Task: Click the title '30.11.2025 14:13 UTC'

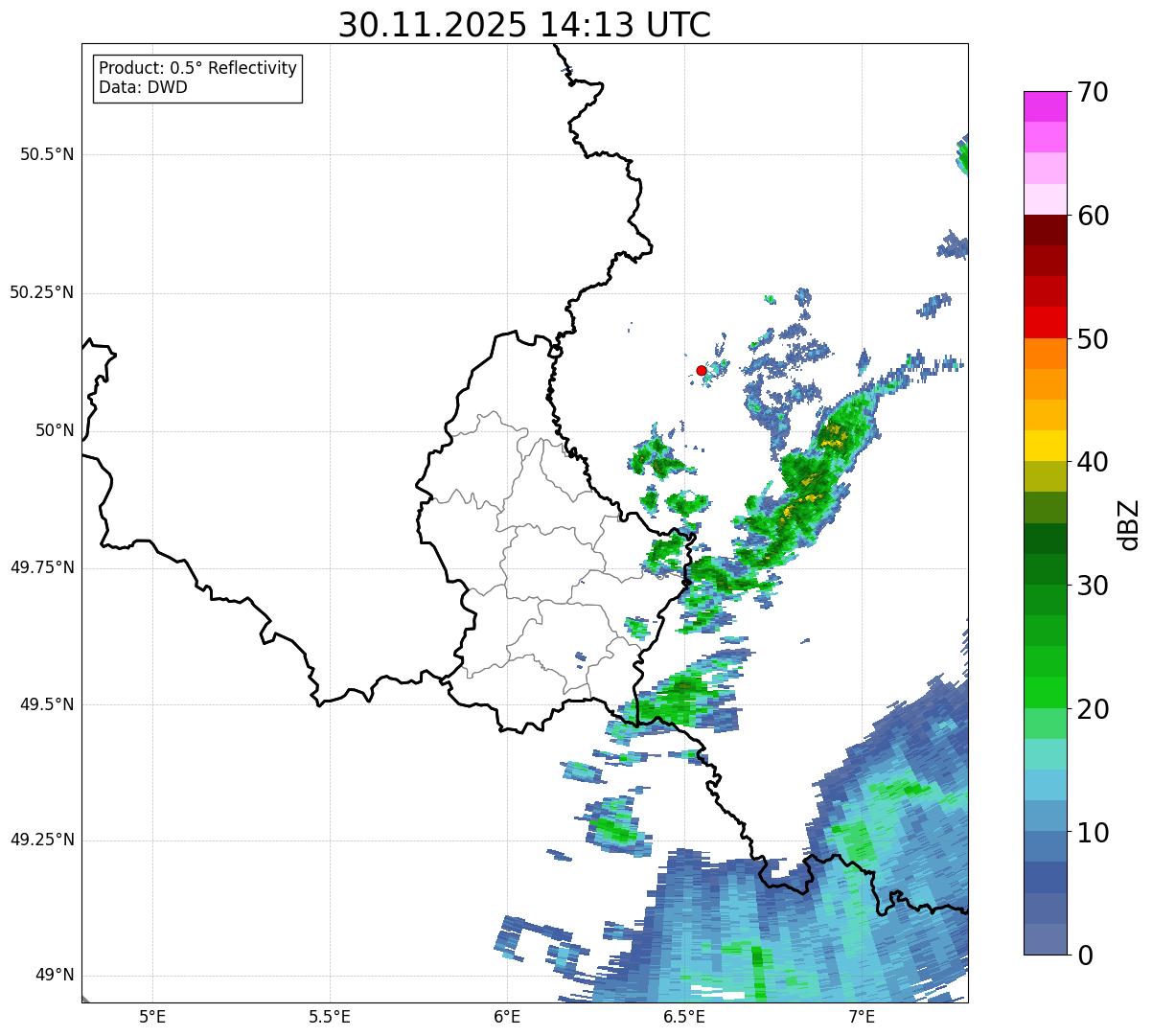Action: [524, 25]
